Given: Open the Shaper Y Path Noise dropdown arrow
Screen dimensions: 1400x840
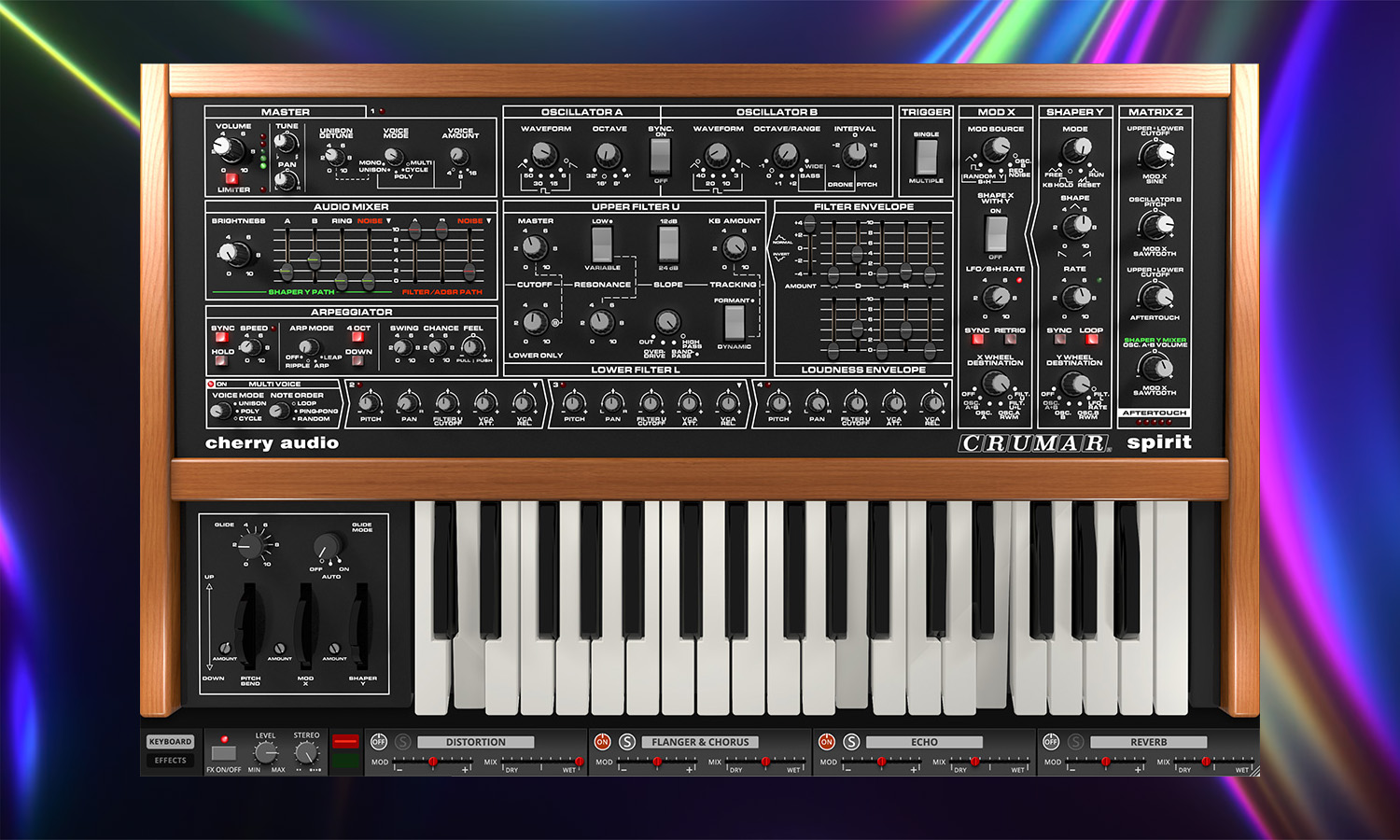Looking at the screenshot, I should (388, 221).
